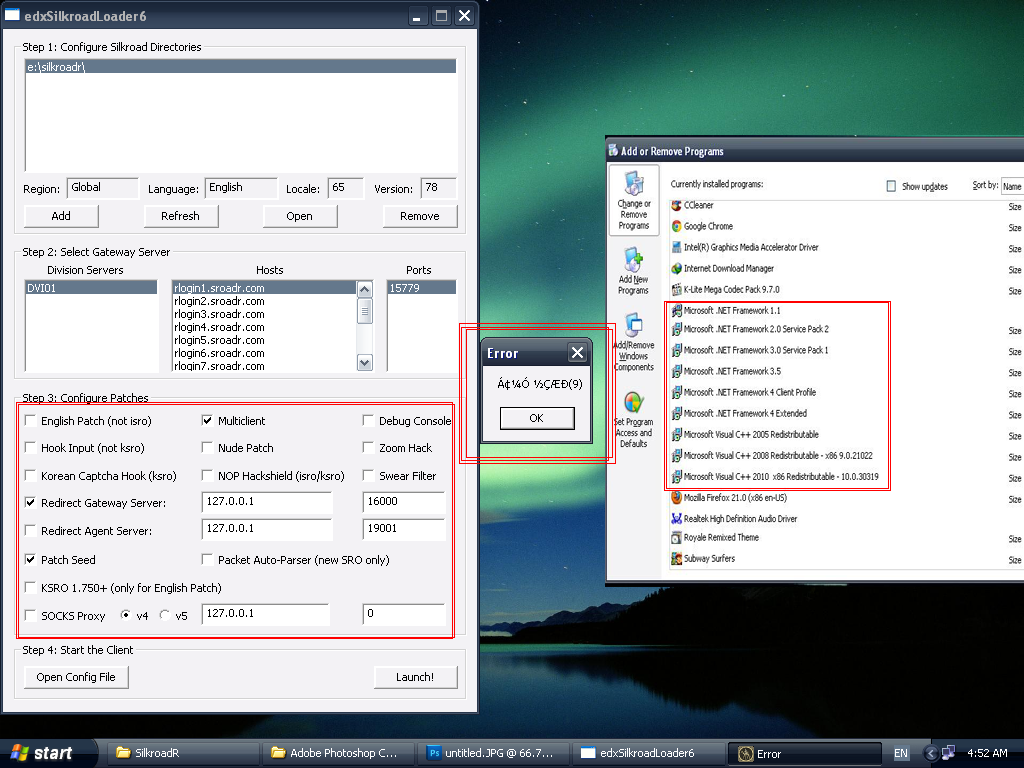Select the e:\silkroadr\ directory entry
This screenshot has height=768, width=1024.
coord(240,67)
